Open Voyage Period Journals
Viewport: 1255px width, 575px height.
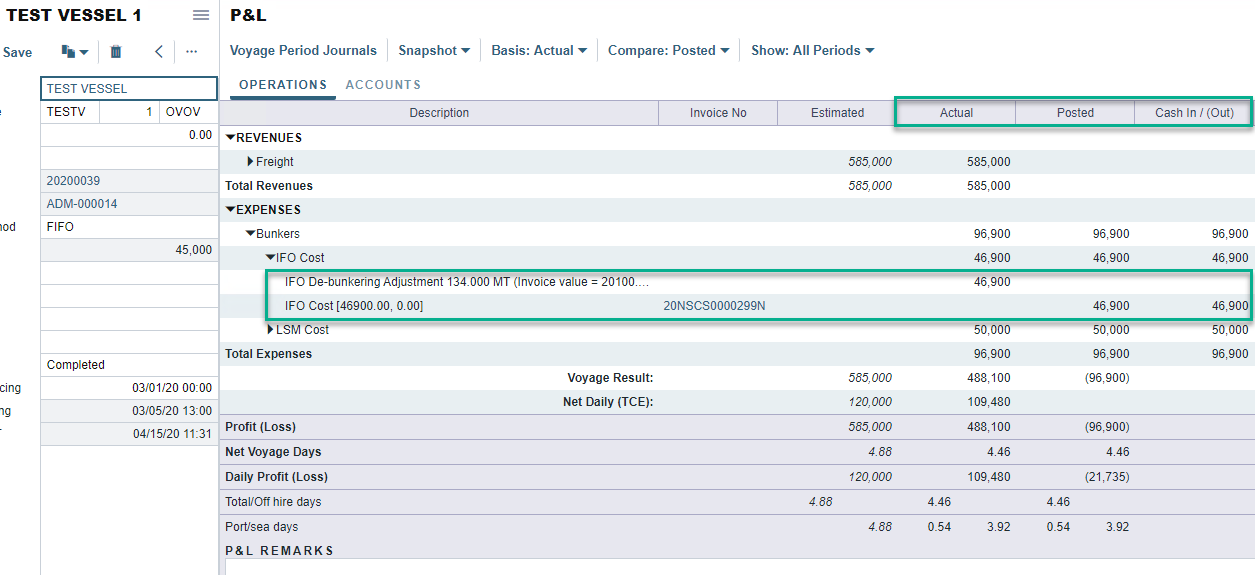coord(303,51)
